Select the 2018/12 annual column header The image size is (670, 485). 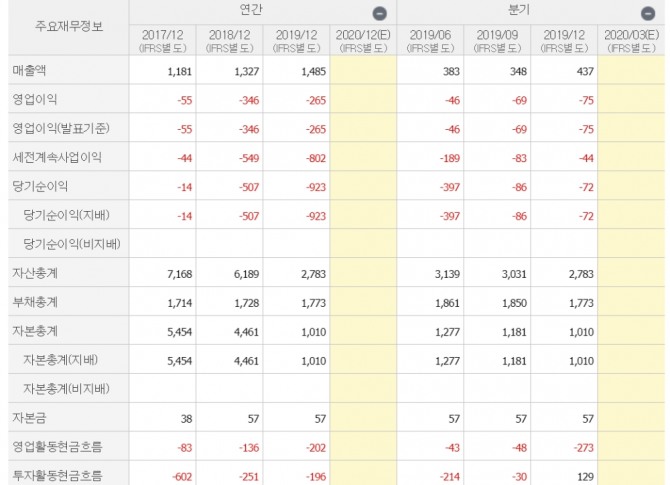[229, 40]
